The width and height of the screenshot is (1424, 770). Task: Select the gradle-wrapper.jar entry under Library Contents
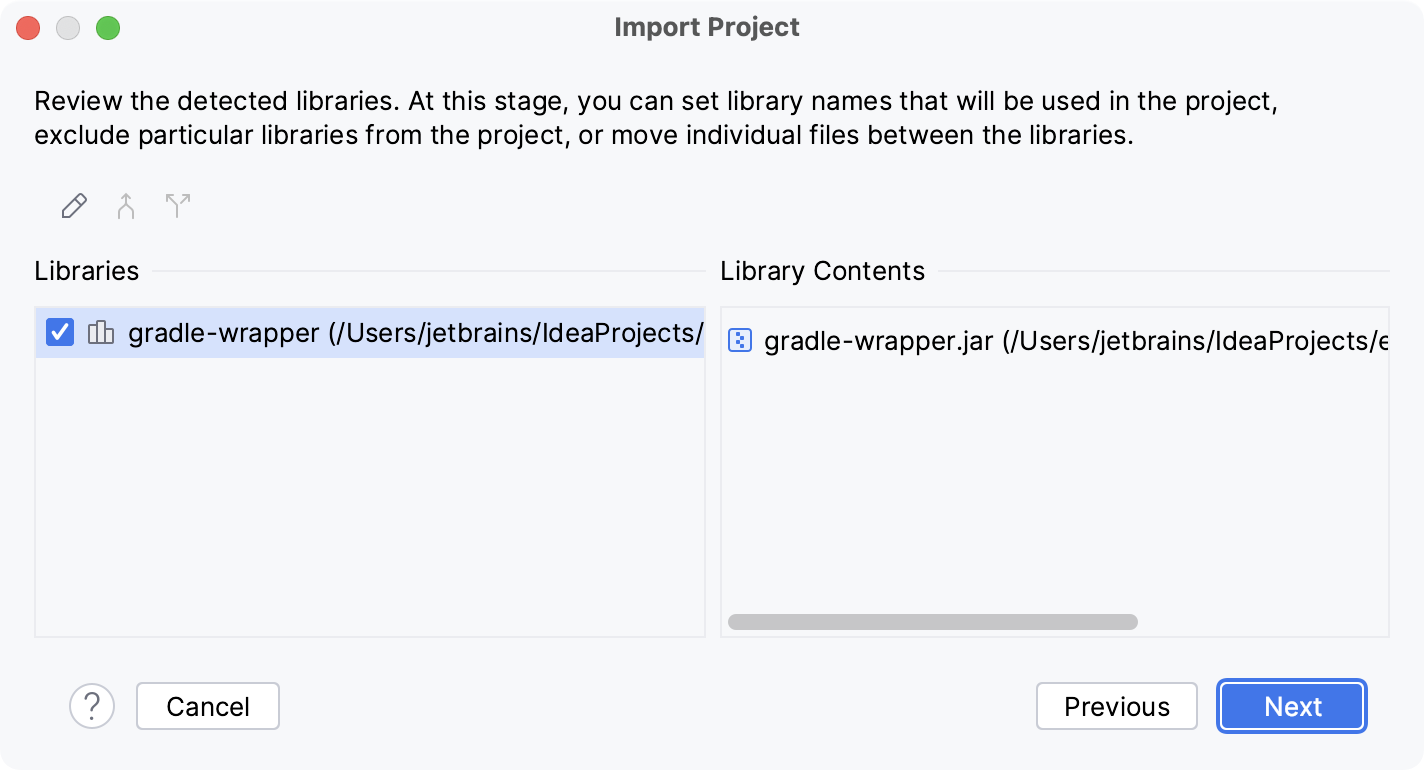(1000, 341)
